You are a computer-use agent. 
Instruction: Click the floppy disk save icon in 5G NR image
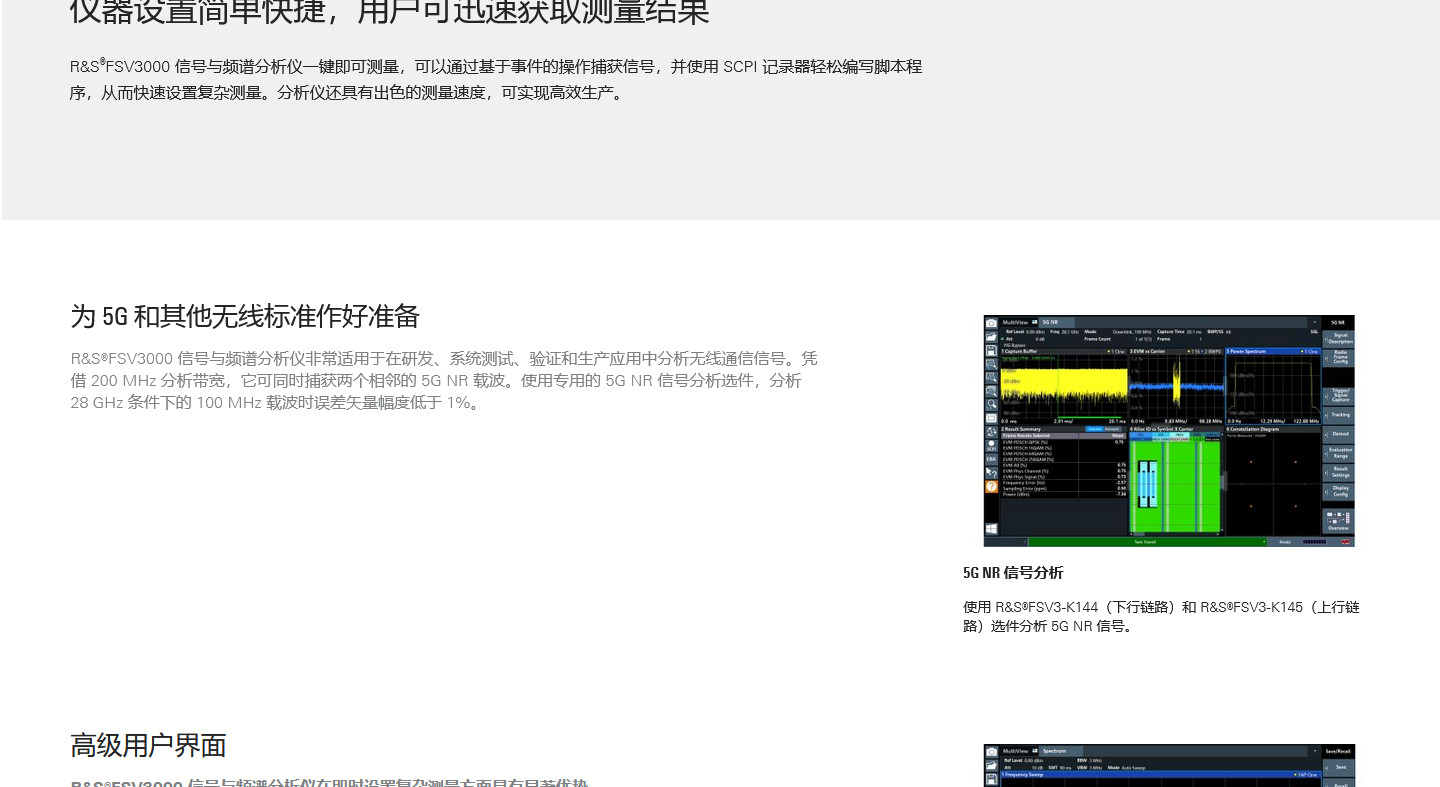991,351
